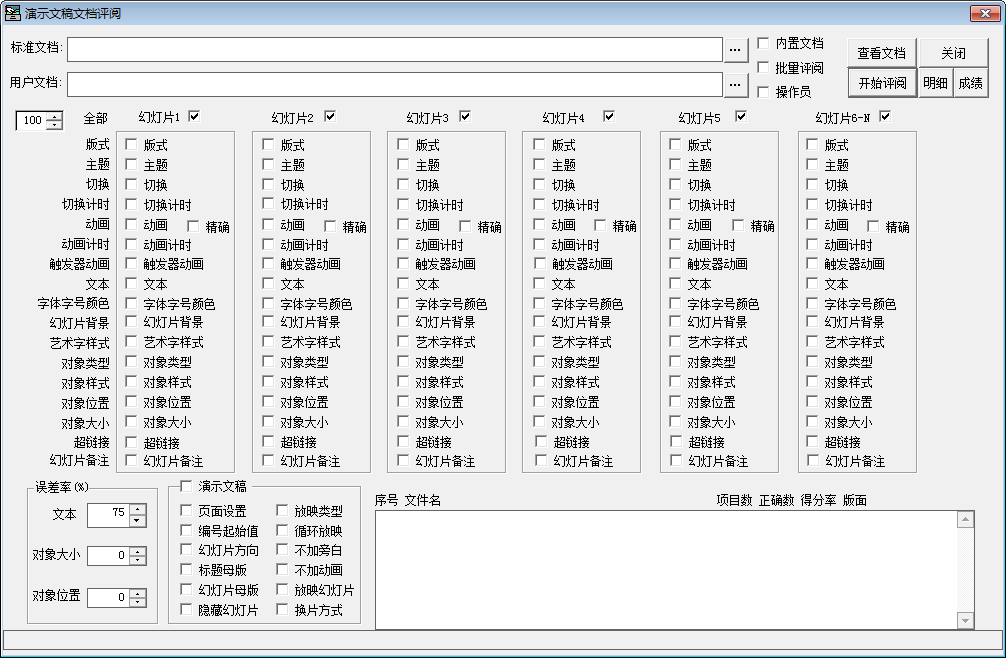This screenshot has width=1006, height=658.
Task: Click browse button for 标准文档 field
Action: tap(735, 49)
